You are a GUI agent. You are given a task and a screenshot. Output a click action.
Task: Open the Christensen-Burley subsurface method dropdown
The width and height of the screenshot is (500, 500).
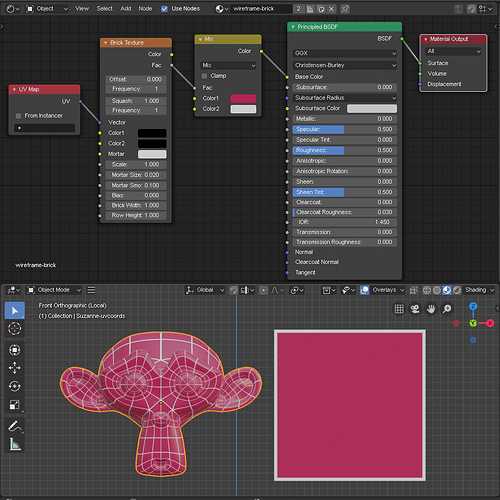pyautogui.click(x=345, y=65)
